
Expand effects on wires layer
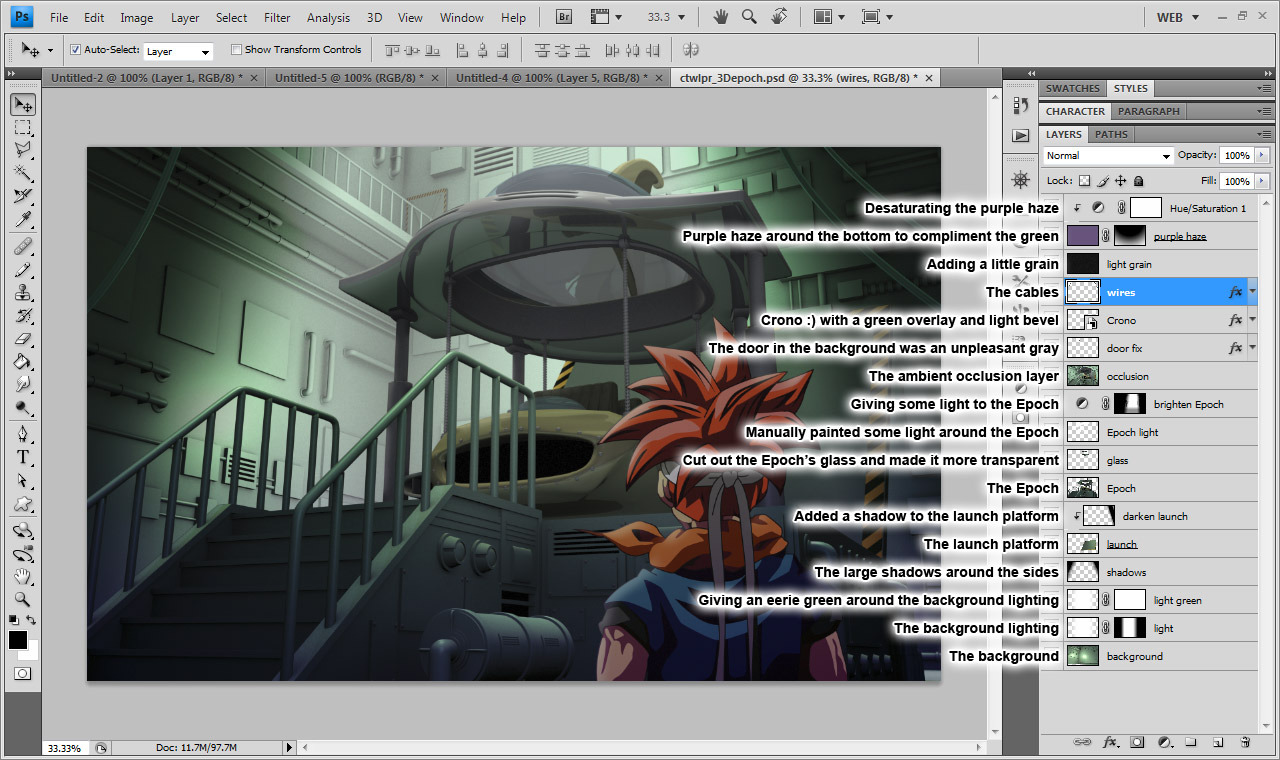click(1253, 290)
